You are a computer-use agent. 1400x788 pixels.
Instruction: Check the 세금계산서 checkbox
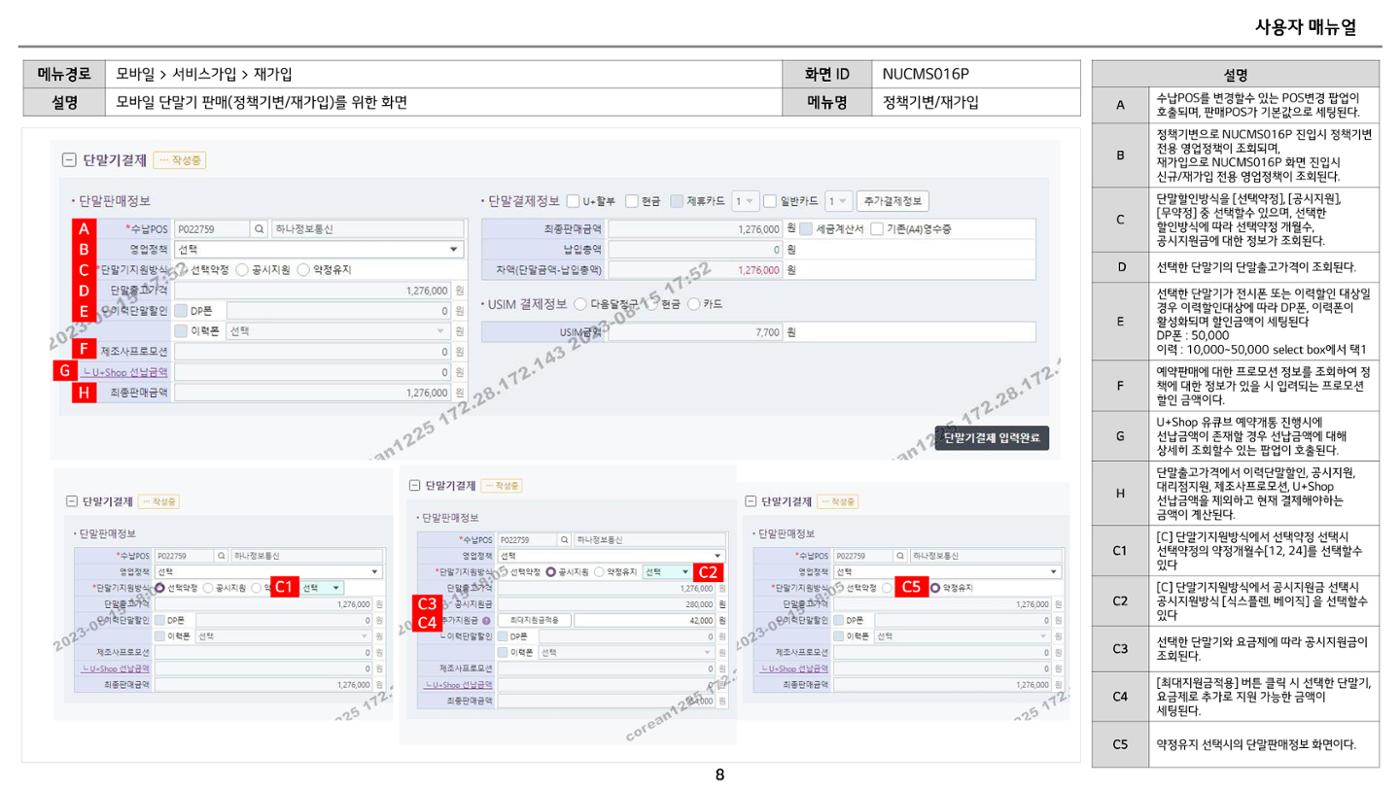(x=806, y=229)
